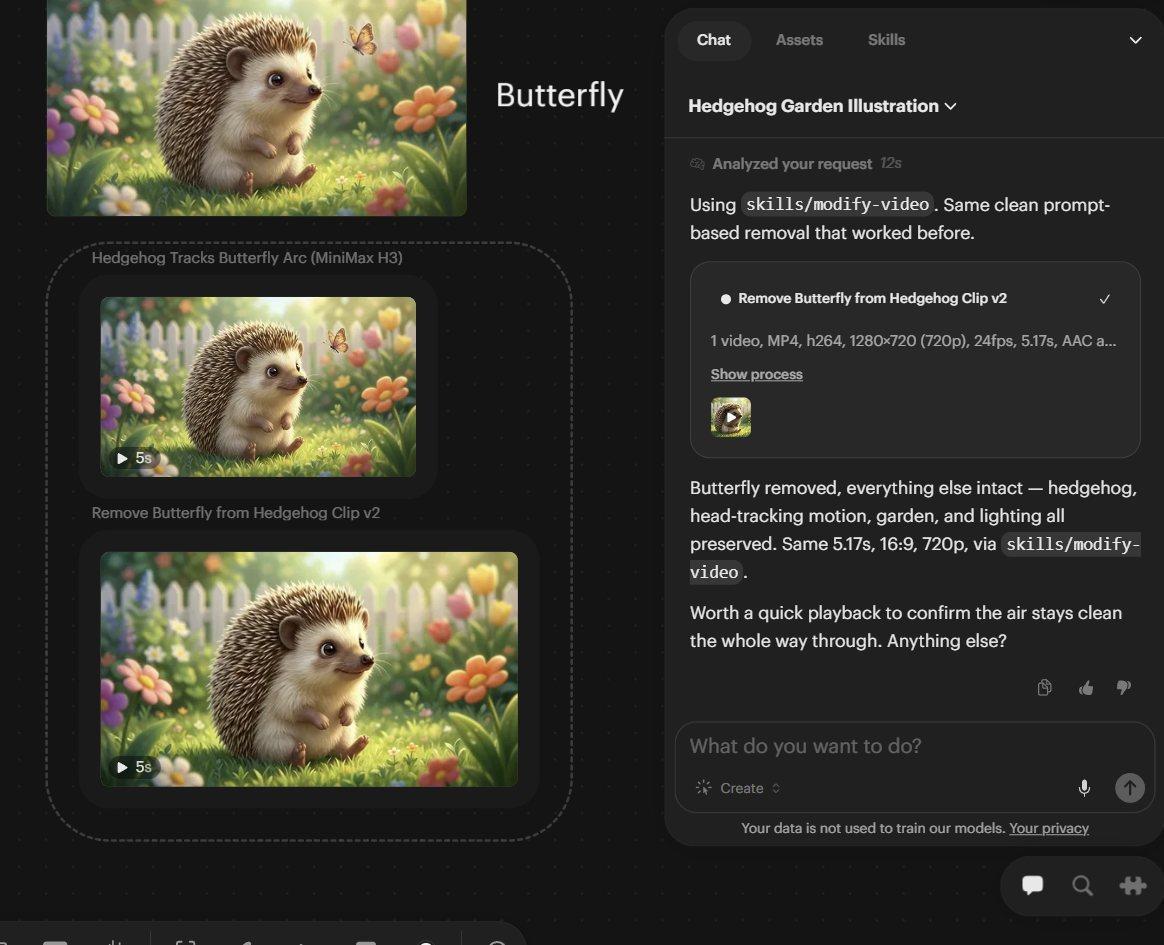1164x945 pixels.
Task: Switch to the Chat tab
Action: pos(713,40)
